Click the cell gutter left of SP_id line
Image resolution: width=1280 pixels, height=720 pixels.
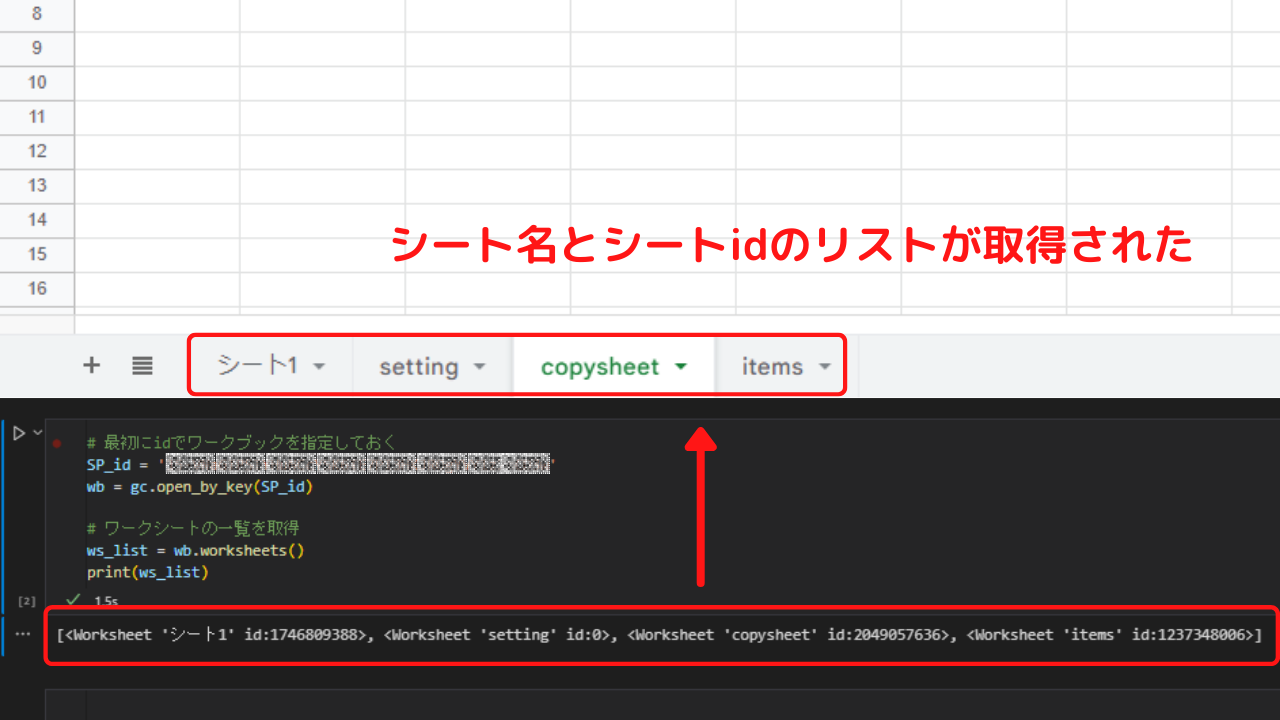55,464
